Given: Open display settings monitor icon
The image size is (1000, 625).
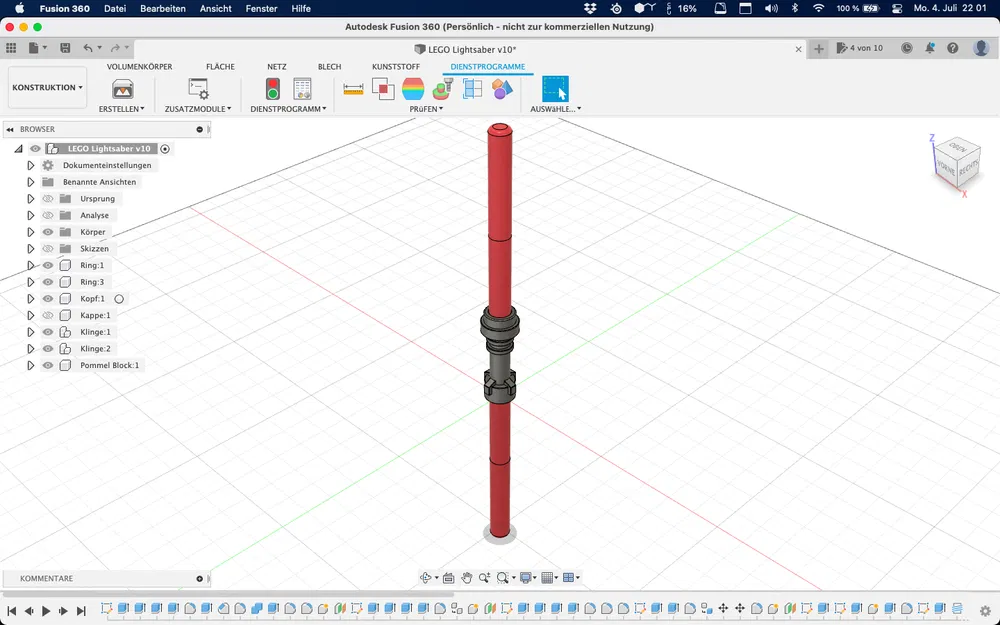Looking at the screenshot, I should (x=526, y=578).
